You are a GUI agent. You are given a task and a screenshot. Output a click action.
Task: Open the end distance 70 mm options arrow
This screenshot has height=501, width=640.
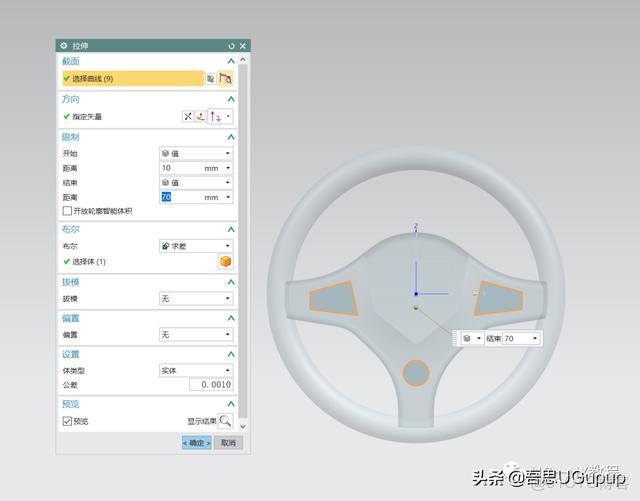click(228, 197)
